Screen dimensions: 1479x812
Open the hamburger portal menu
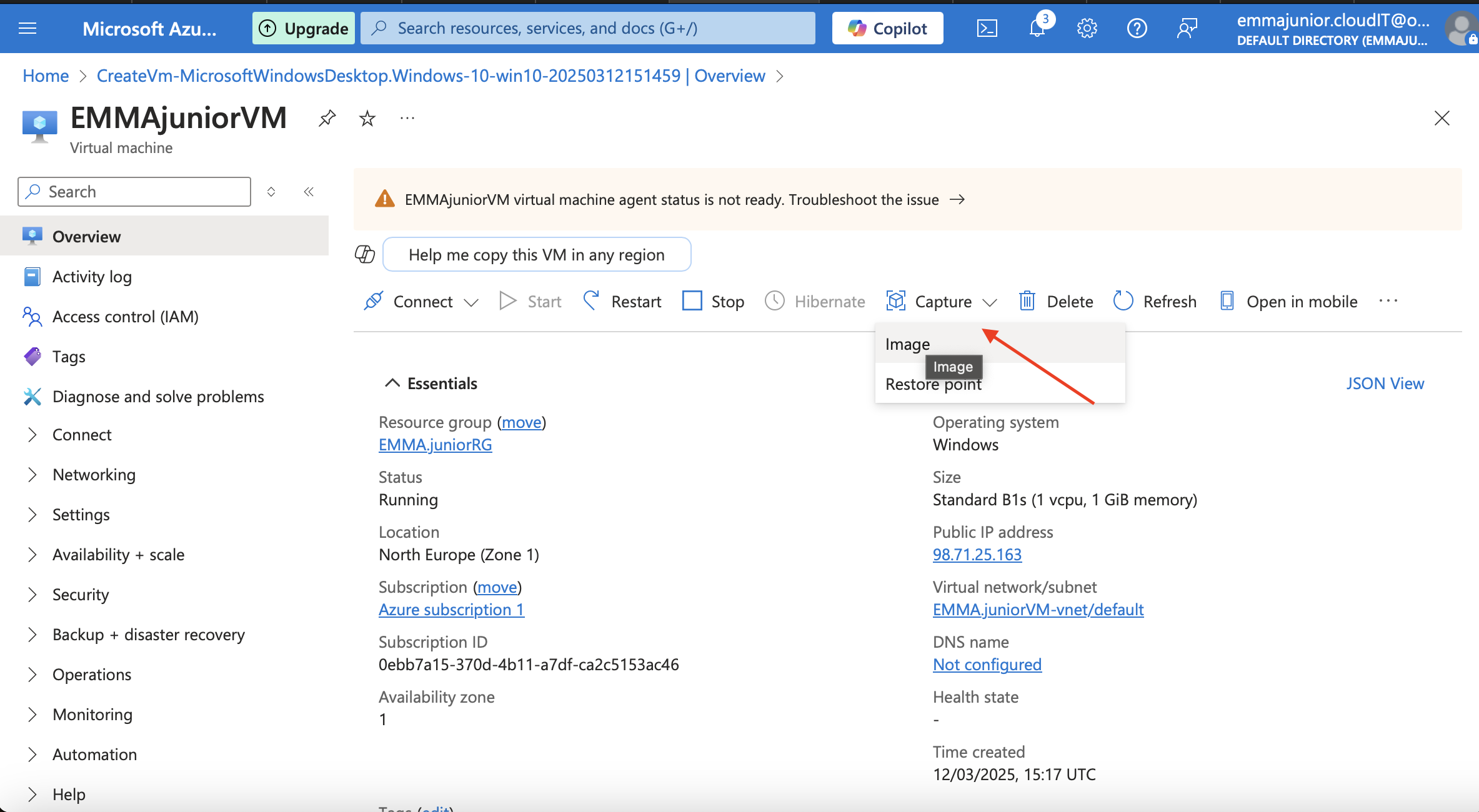tap(27, 28)
